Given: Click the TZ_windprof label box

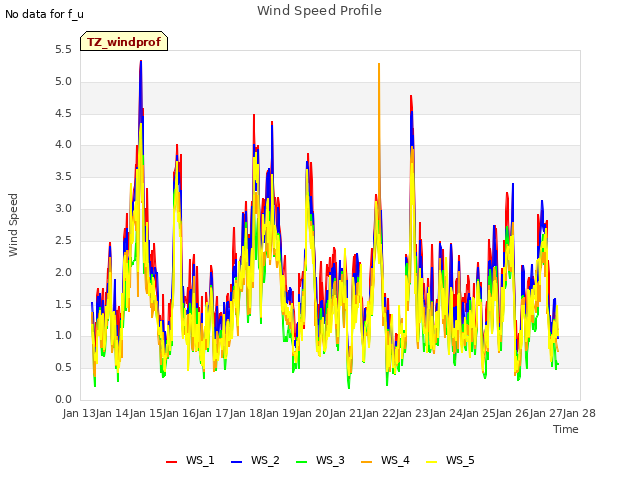Looking at the screenshot, I should click(x=124, y=41).
